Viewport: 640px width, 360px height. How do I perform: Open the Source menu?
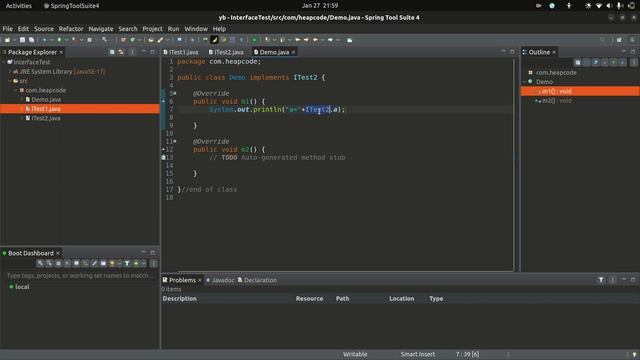(x=44, y=29)
